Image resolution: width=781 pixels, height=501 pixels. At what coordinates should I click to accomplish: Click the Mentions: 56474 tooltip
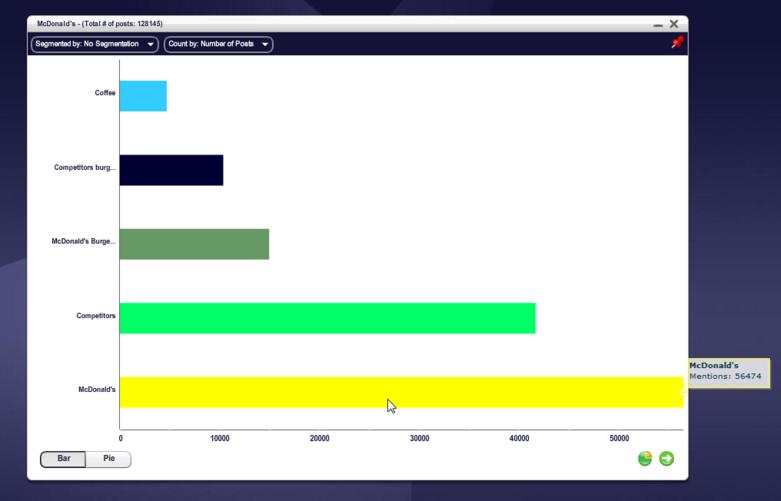pyautogui.click(x=729, y=372)
